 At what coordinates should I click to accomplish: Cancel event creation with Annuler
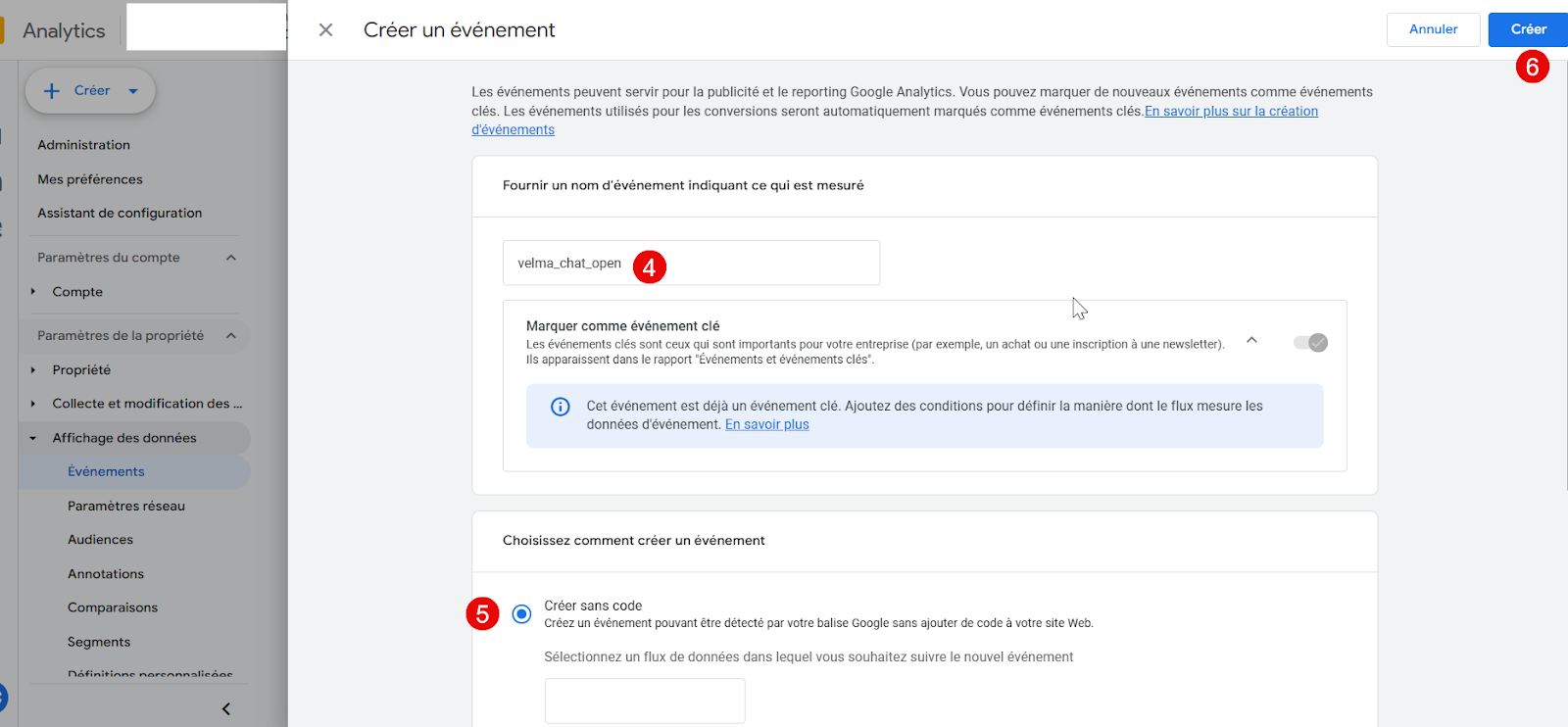click(x=1433, y=29)
